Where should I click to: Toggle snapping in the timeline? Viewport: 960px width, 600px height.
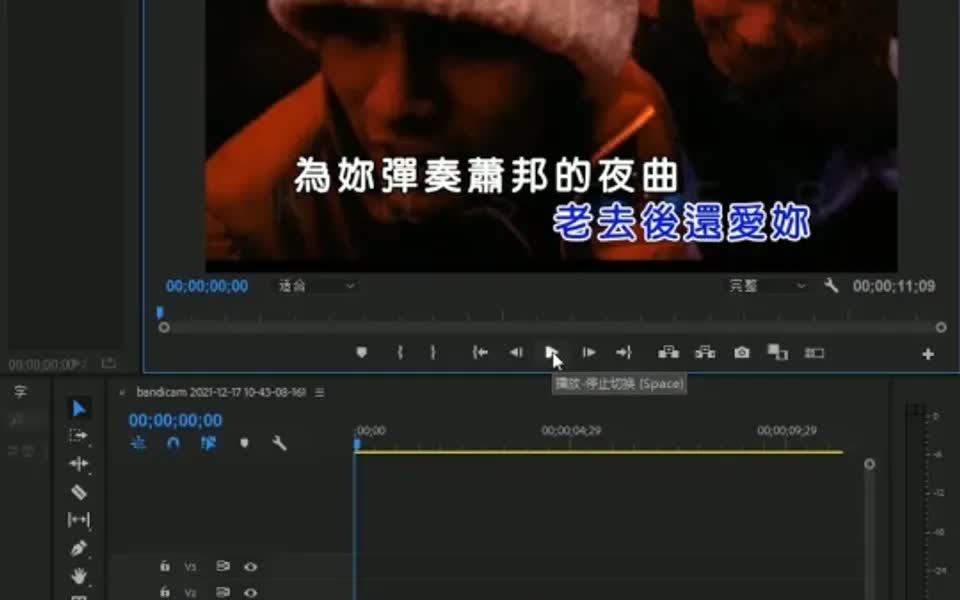[x=171, y=444]
